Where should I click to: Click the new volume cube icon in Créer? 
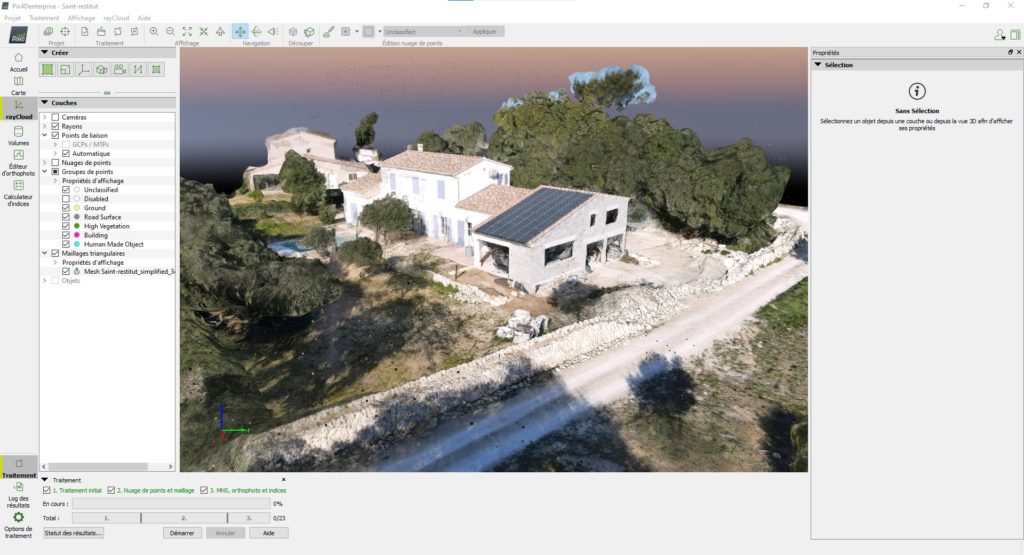[x=102, y=69]
